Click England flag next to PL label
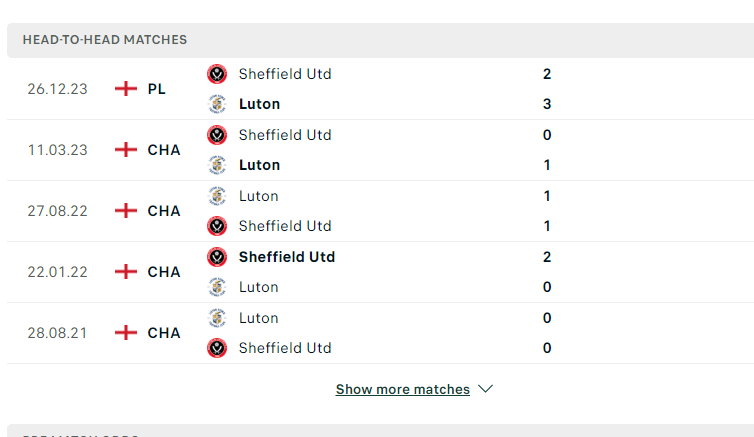The image size is (754, 437). coord(126,88)
